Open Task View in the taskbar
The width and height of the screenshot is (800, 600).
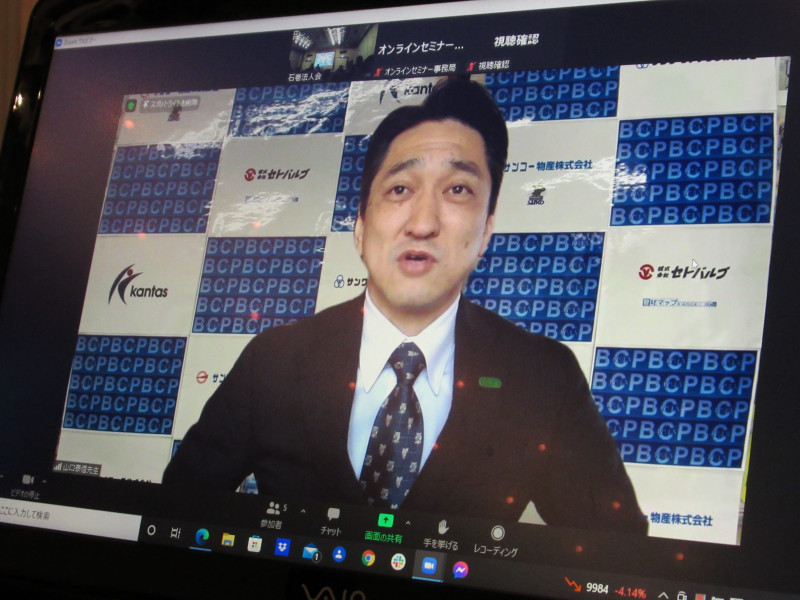[x=176, y=532]
